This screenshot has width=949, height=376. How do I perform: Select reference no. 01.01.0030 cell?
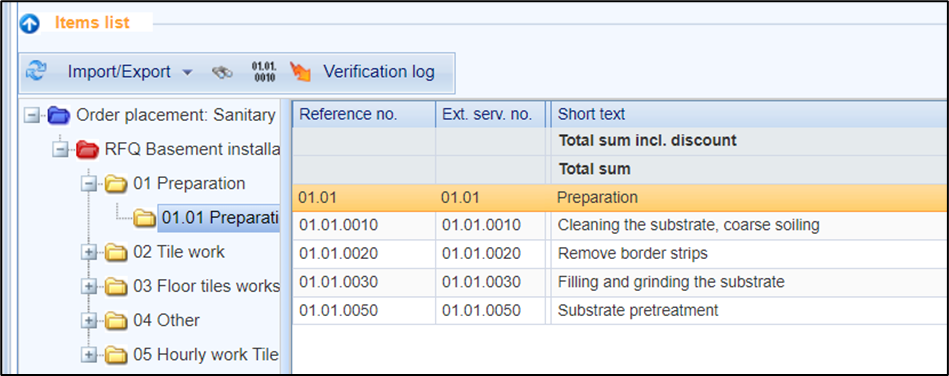(x=364, y=282)
